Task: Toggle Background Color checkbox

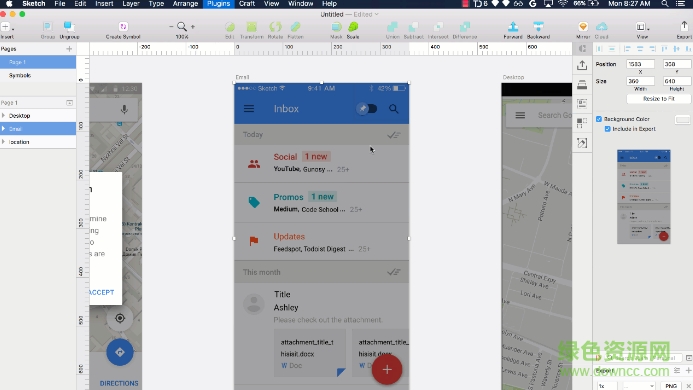Action: coord(599,119)
